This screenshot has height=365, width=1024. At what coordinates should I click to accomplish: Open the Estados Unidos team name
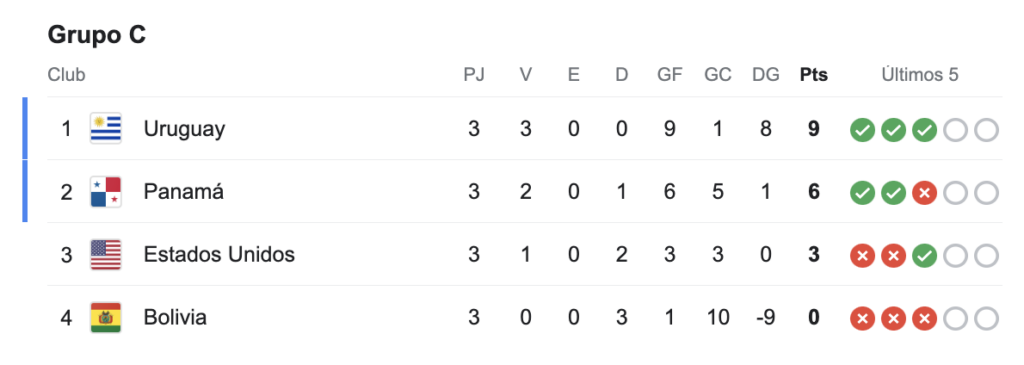[x=219, y=255]
